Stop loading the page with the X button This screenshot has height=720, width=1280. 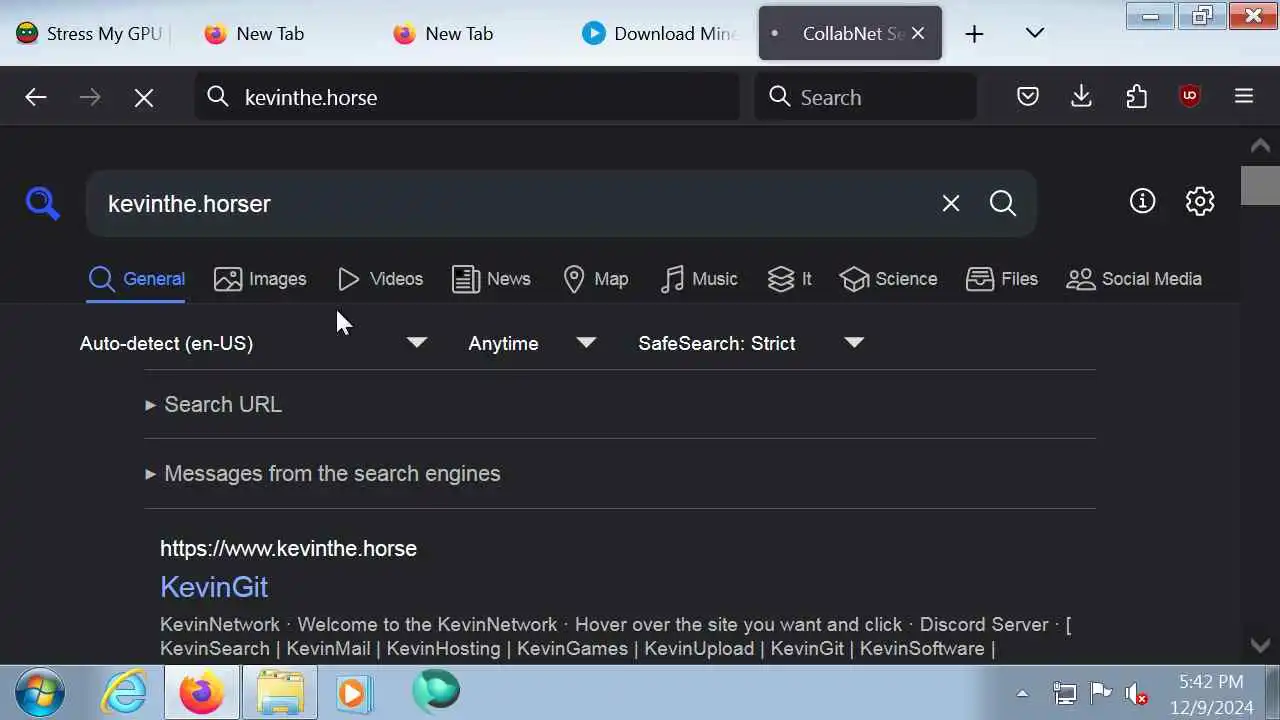144,97
